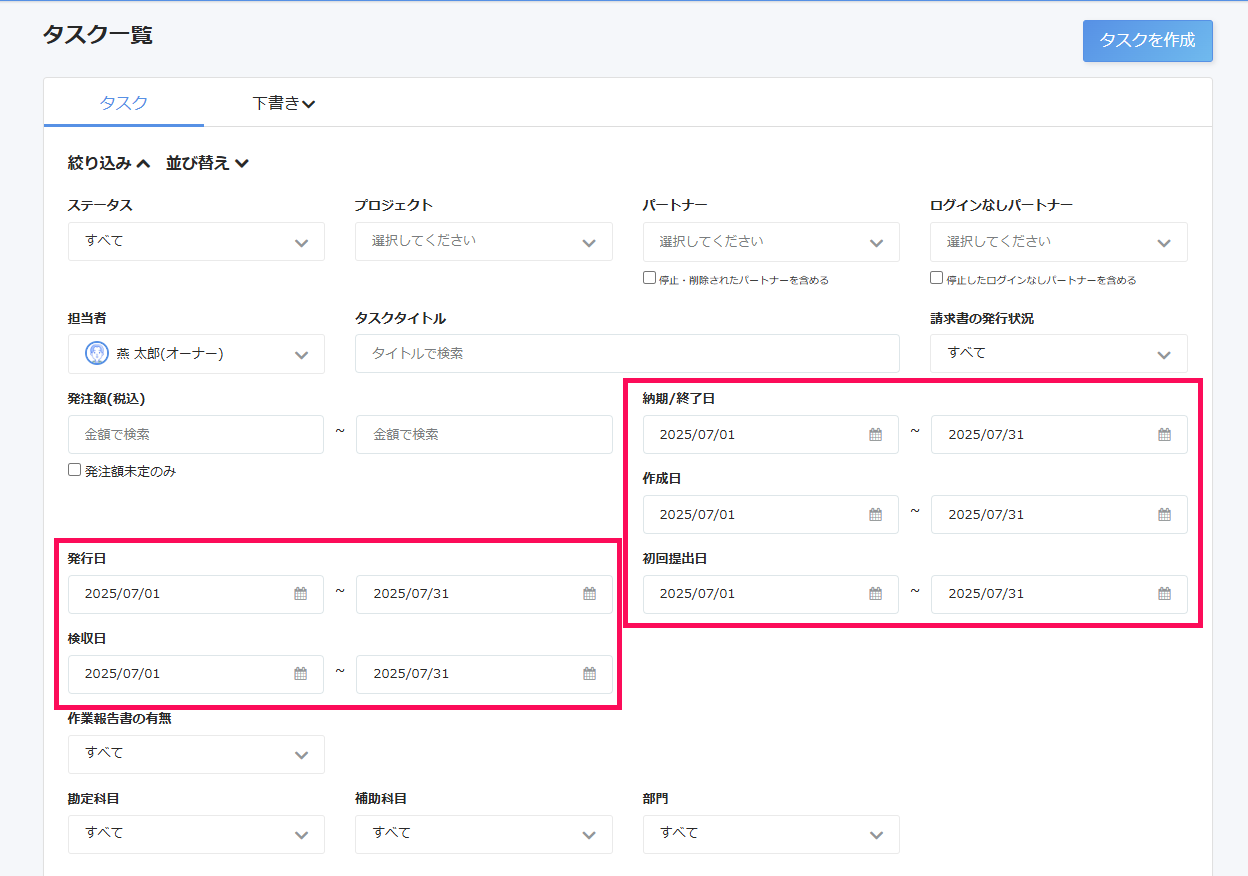Check 停止したログインなしパートナーを含める checkbox
The height and width of the screenshot is (876, 1248).
[x=937, y=278]
